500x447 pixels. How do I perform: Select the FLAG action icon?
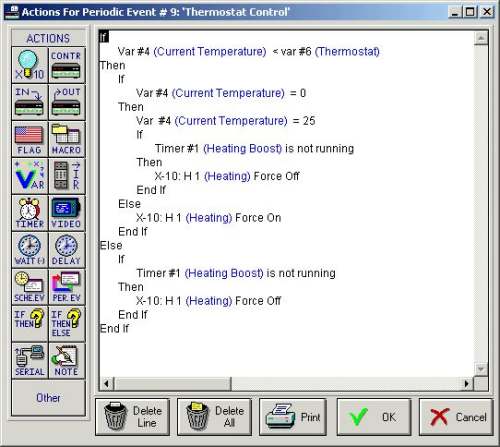click(x=30, y=139)
